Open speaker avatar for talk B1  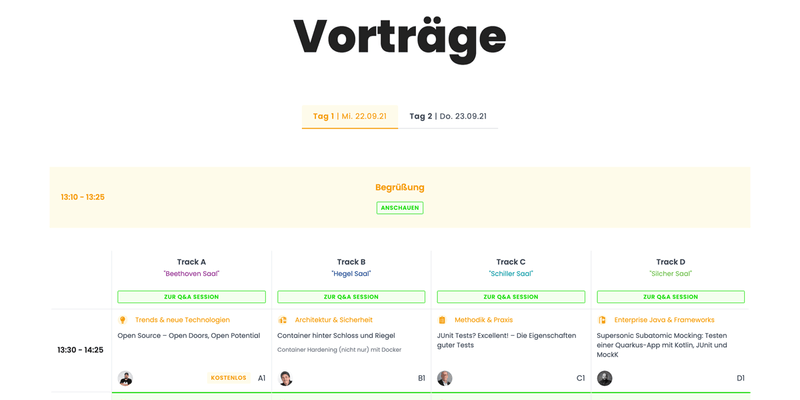click(285, 378)
